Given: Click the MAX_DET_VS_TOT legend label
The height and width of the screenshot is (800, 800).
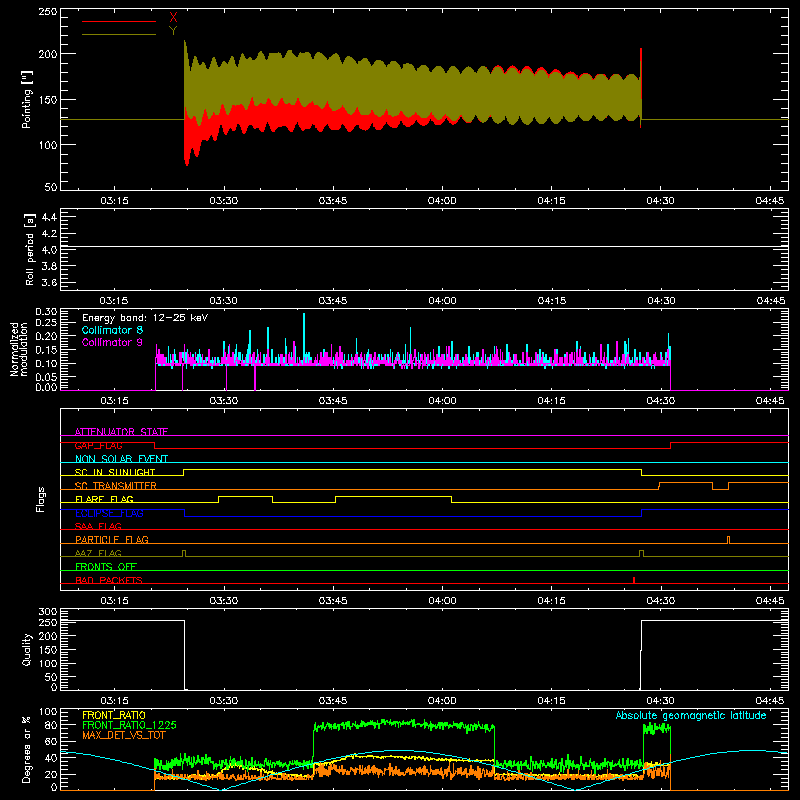Looking at the screenshot, I should [124, 735].
